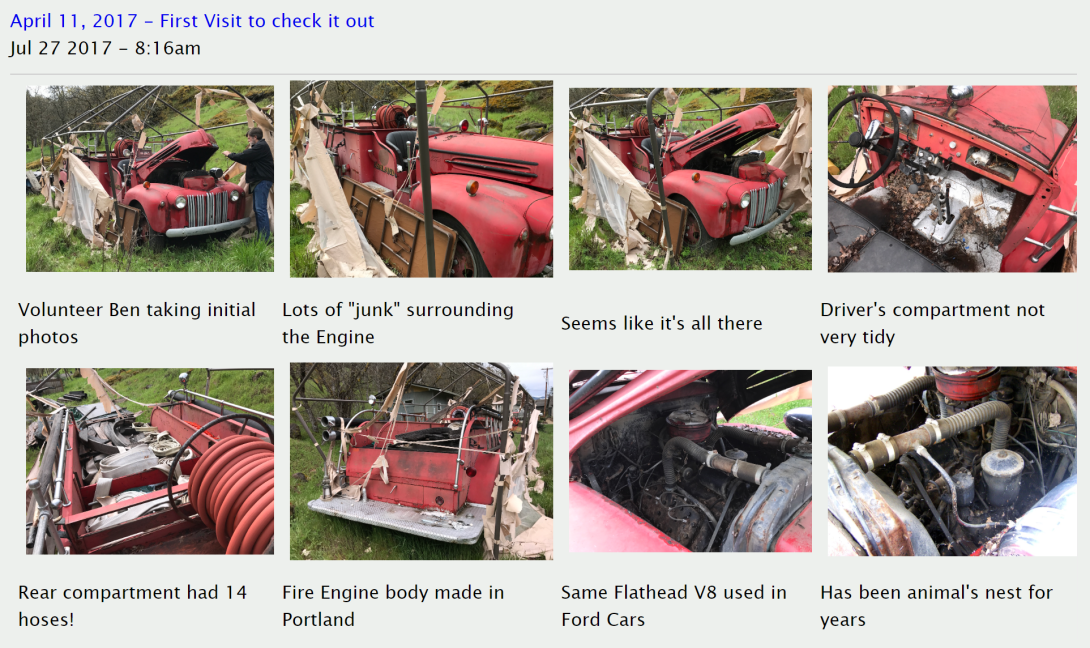Open the junk surrounding the Engine photo
1090x648 pixels.
tap(421, 179)
